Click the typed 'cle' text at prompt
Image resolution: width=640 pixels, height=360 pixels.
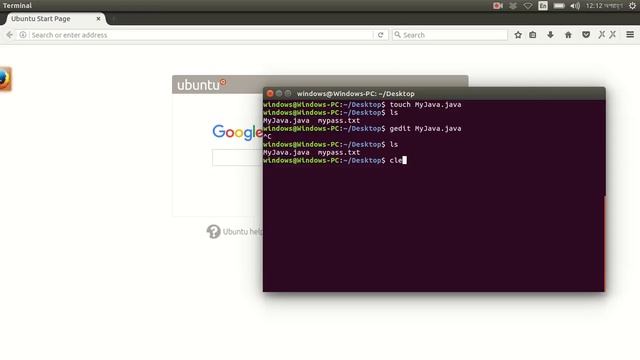coord(396,160)
